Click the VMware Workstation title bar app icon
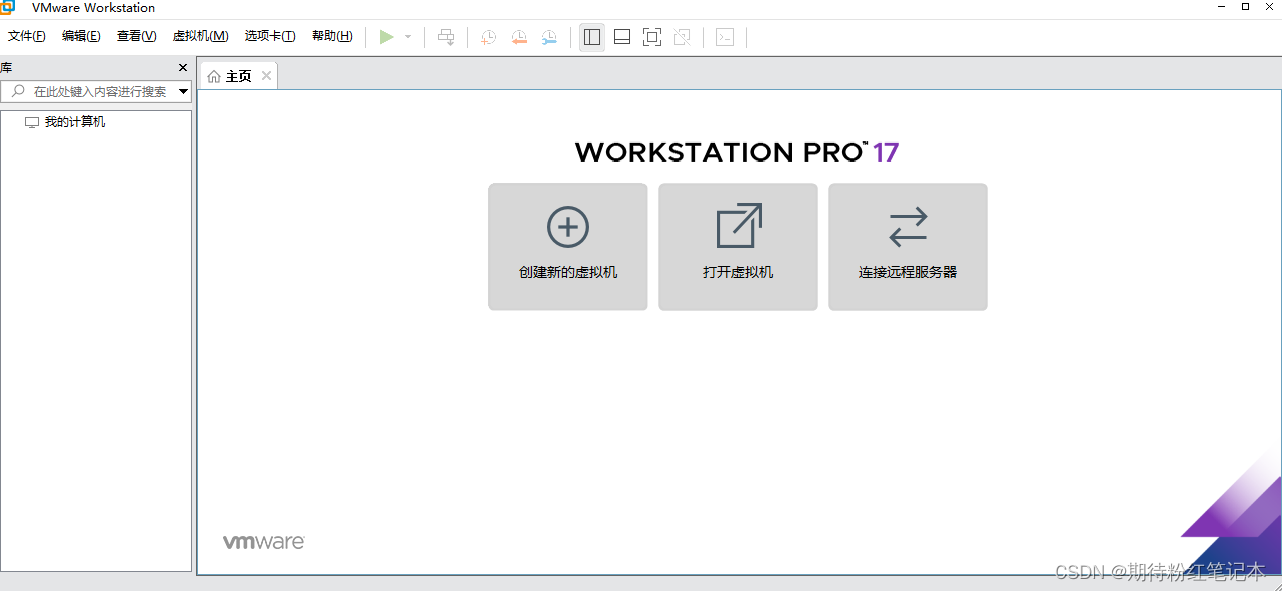The image size is (1282, 591). pos(7,7)
